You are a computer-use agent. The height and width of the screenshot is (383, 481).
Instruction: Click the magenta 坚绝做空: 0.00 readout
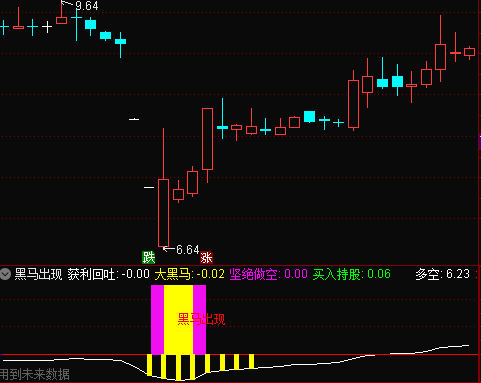click(x=268, y=274)
